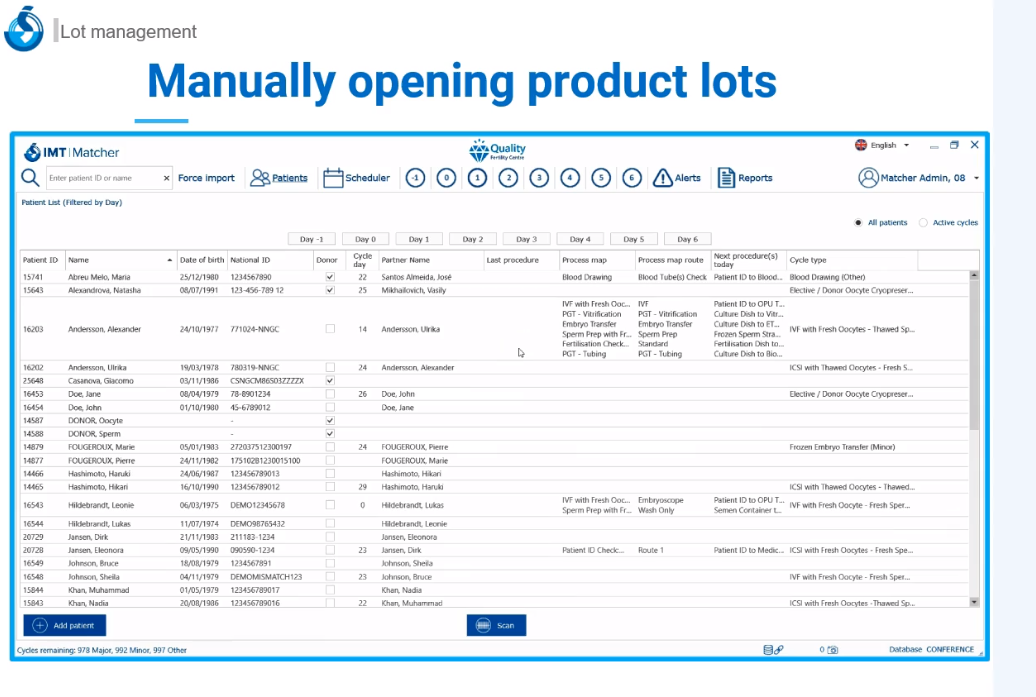Open the English language dropdown
Image resolution: width=1036 pixels, height=697 pixels.
point(882,145)
